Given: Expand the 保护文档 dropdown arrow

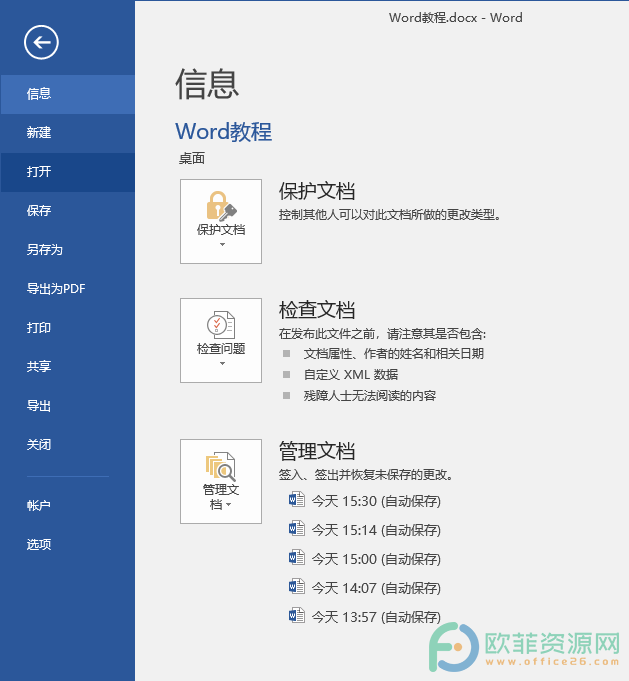Looking at the screenshot, I should click(x=222, y=245).
